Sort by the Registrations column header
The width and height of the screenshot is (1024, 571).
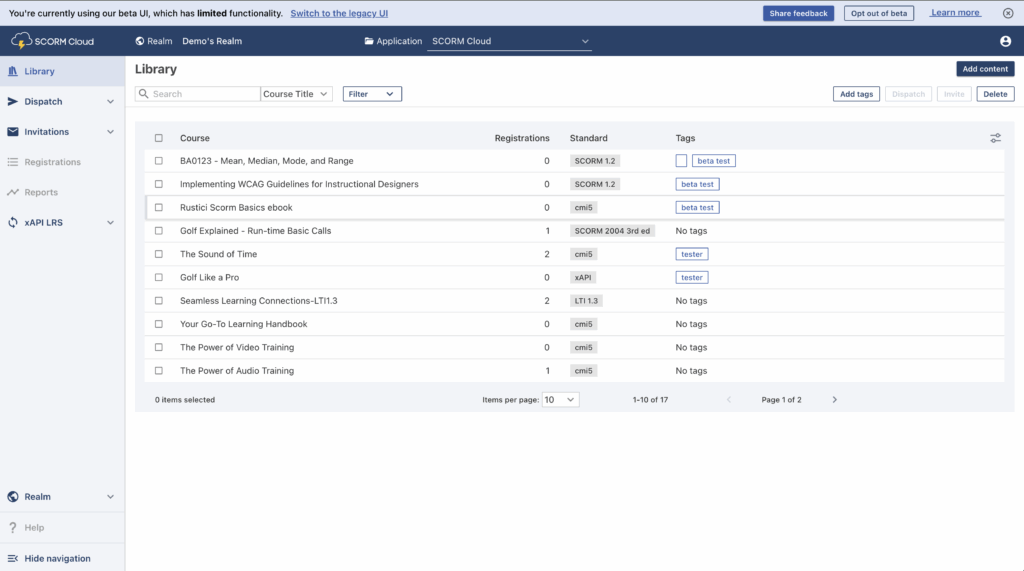[522, 138]
